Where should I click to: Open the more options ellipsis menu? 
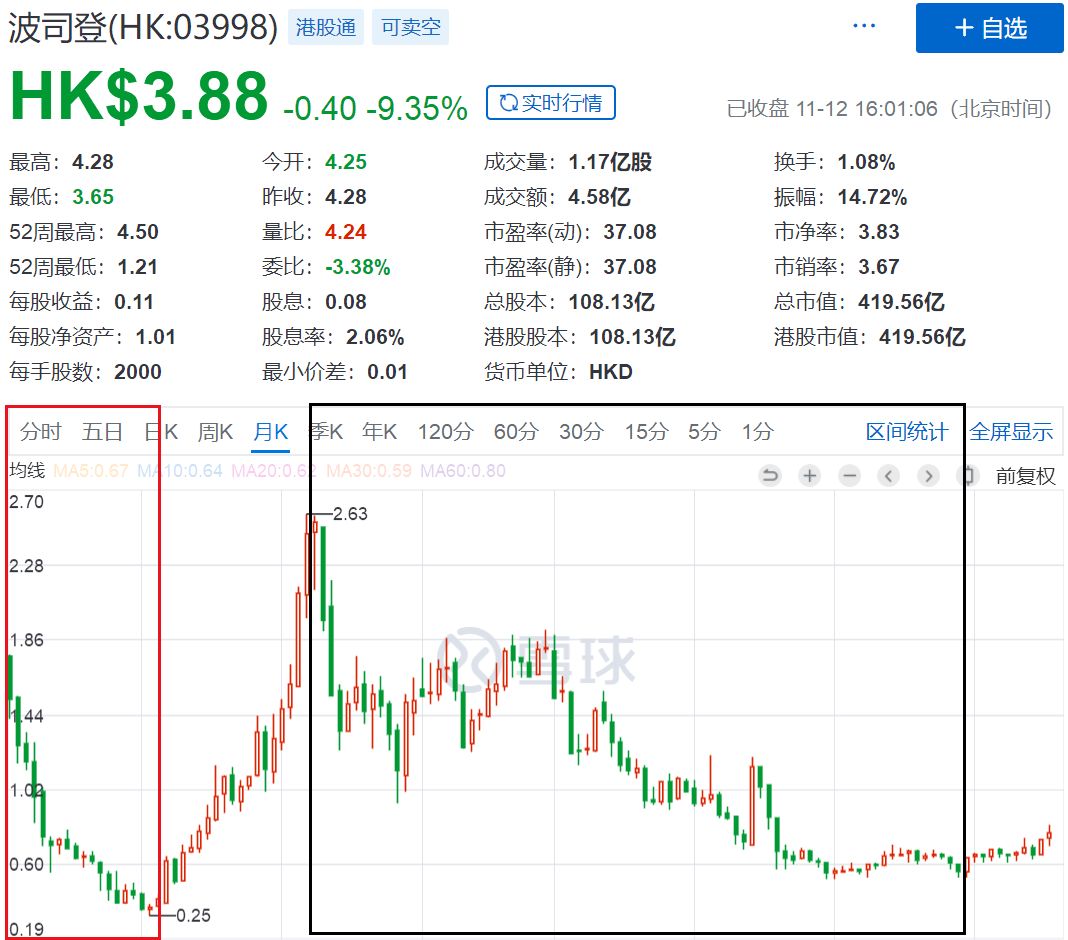click(863, 25)
